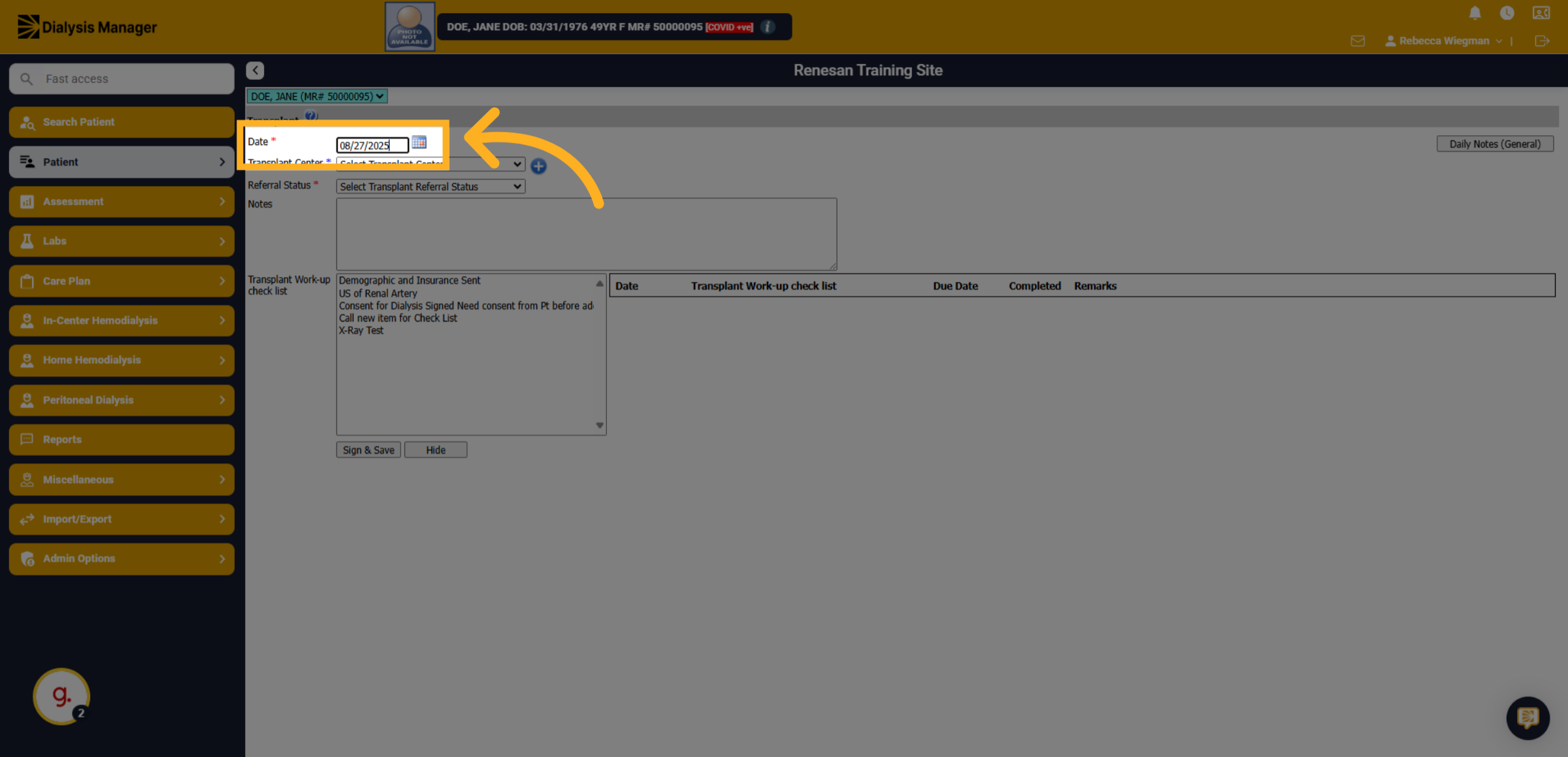Screen dimensions: 1568x757
Task: Open Search Patient
Action: tap(122, 122)
